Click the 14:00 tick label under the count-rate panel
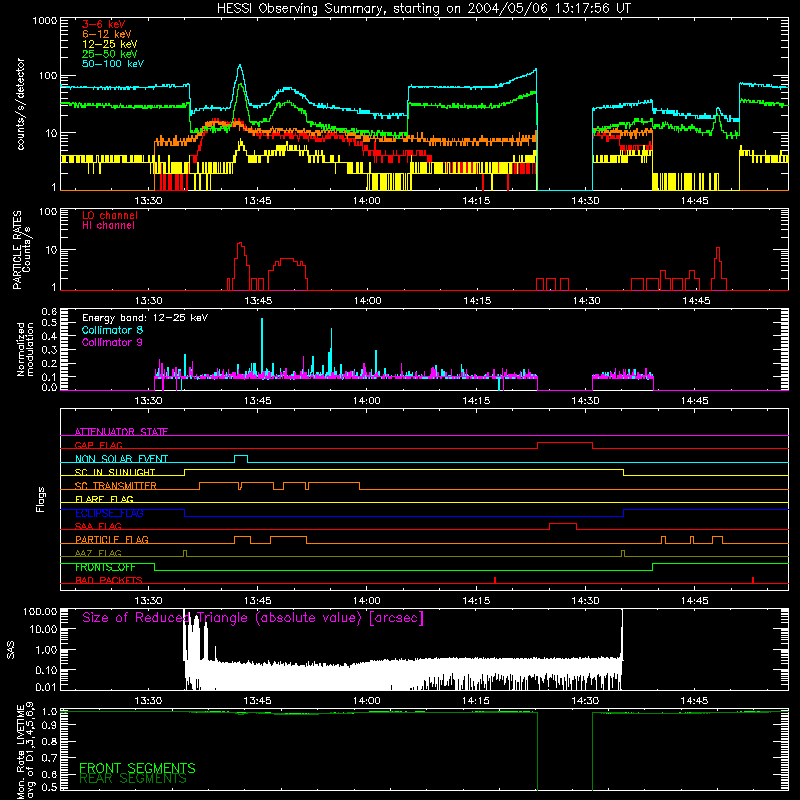Viewport: 800px width, 800px height. coord(367,201)
